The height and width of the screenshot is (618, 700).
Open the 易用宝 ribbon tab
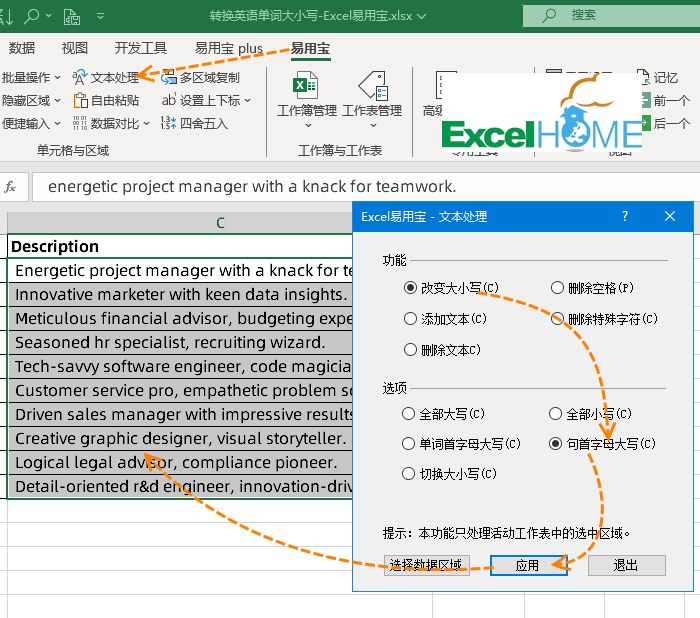coord(310,48)
